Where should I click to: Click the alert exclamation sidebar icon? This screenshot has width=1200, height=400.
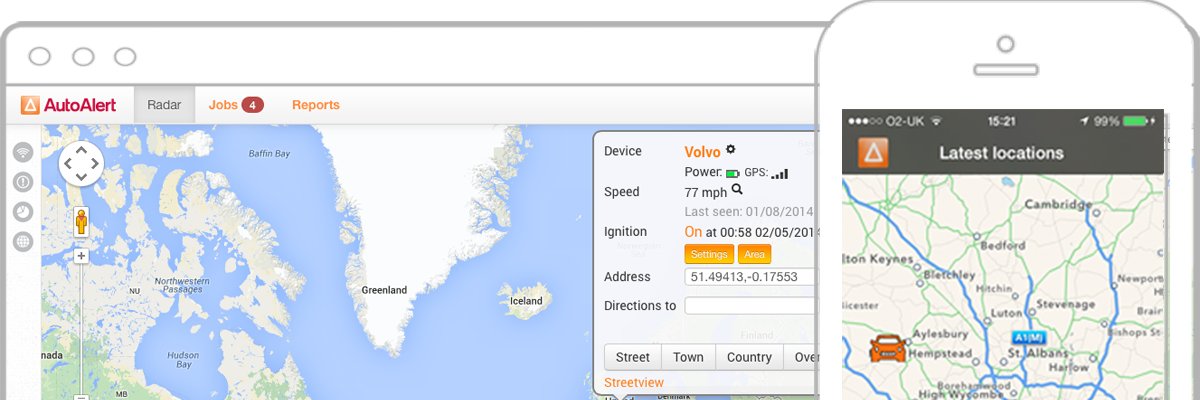click(22, 182)
